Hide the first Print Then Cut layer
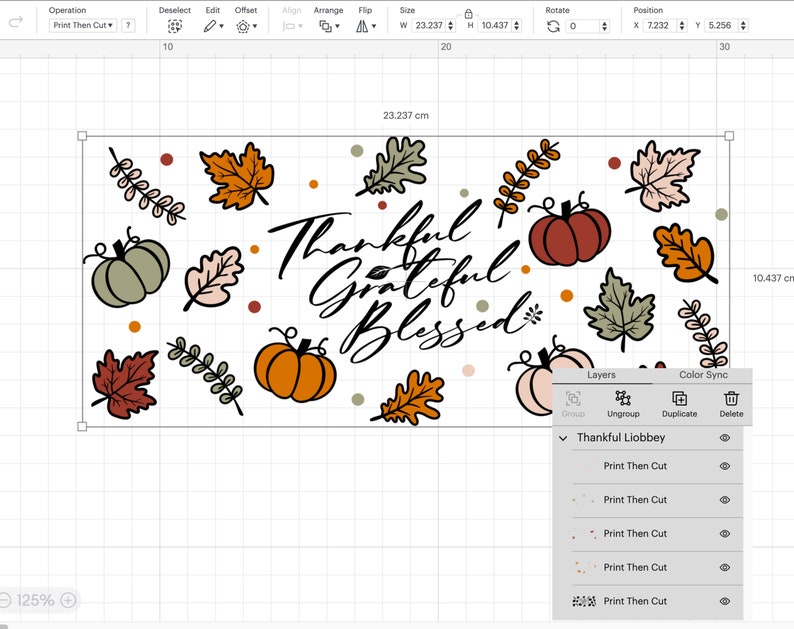Viewport: 794px width, 629px height. click(725, 466)
